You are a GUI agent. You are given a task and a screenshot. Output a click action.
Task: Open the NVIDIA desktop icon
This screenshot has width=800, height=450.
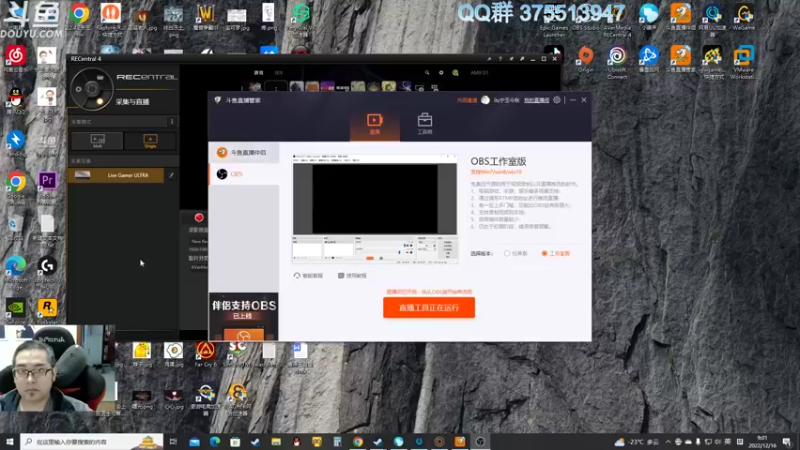(x=16, y=310)
